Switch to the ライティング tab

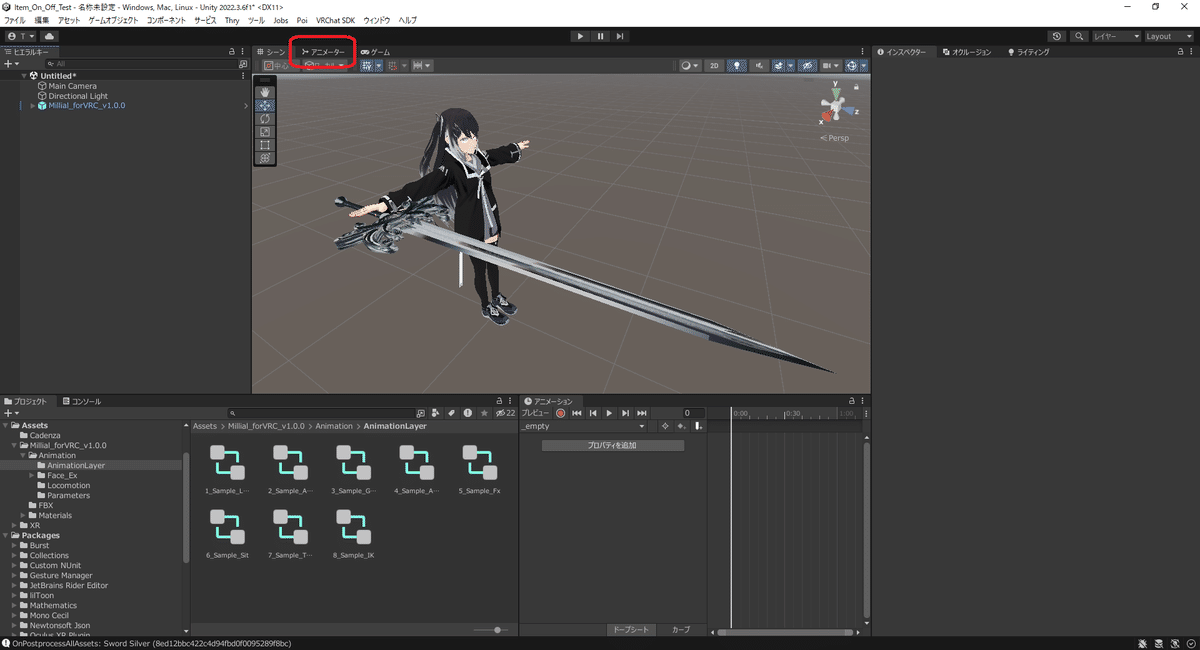coord(1029,52)
